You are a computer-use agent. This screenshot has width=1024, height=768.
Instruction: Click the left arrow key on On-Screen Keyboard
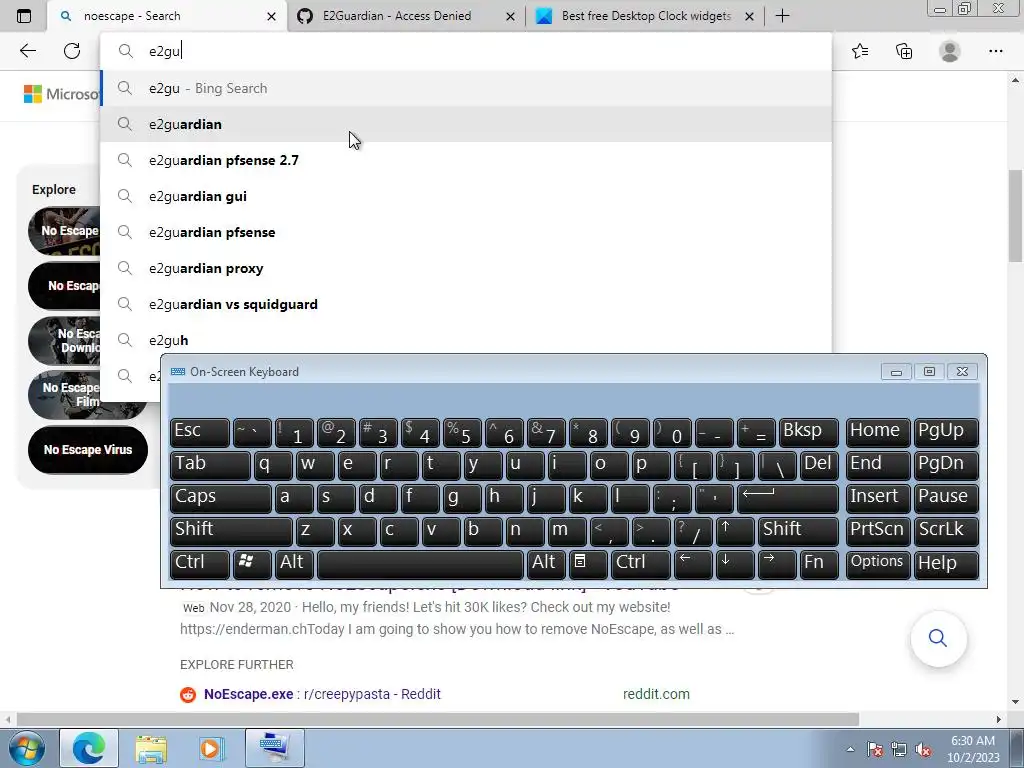[x=692, y=563]
